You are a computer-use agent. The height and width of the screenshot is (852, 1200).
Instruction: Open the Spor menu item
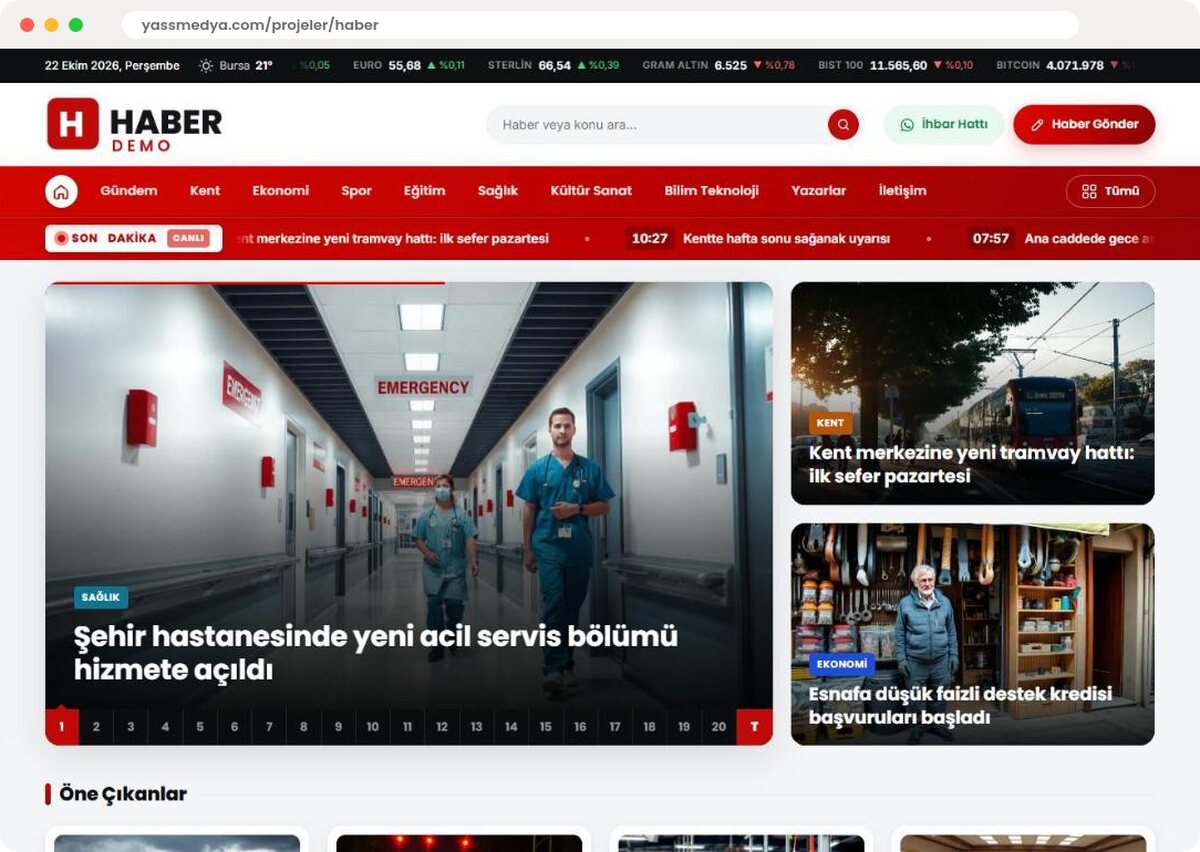[x=356, y=191]
